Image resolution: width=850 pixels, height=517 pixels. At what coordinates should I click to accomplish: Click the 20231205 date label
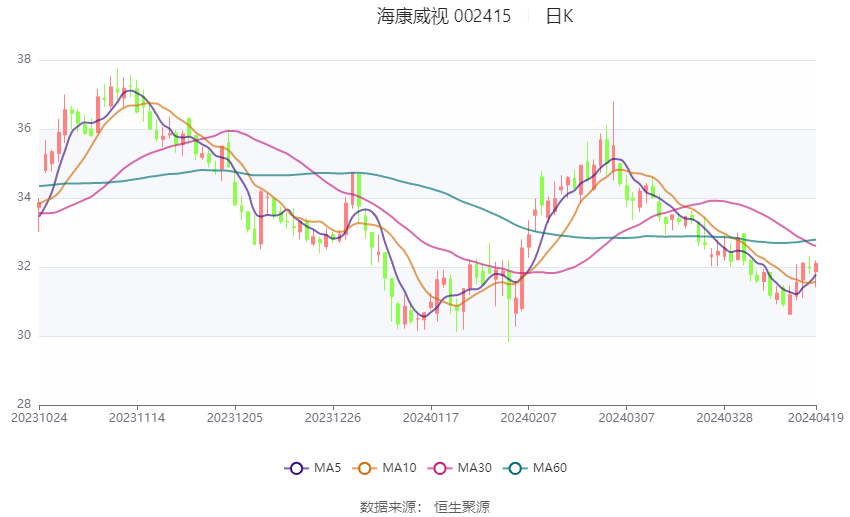[235, 416]
